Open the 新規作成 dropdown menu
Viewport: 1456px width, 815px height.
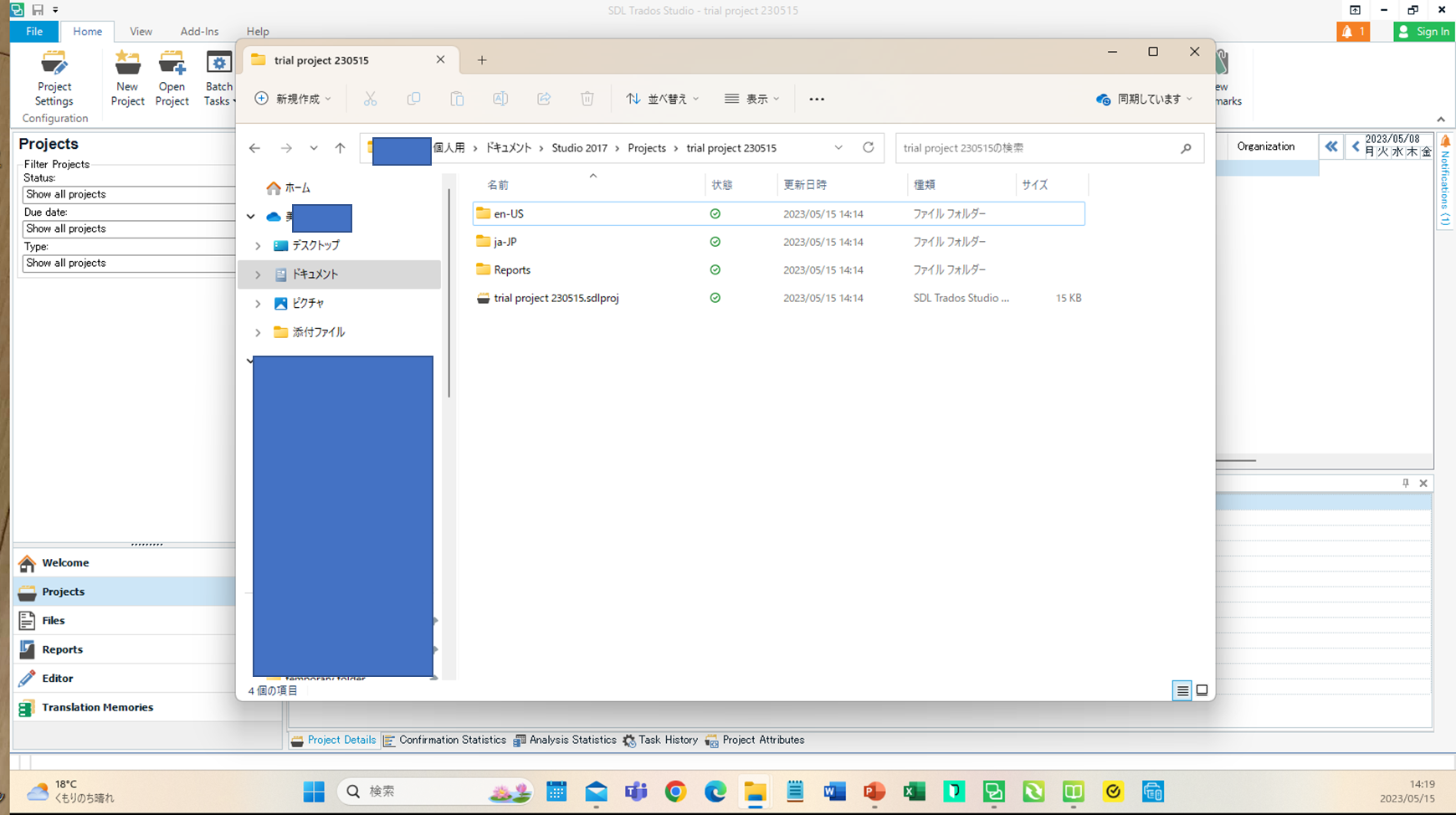(293, 99)
